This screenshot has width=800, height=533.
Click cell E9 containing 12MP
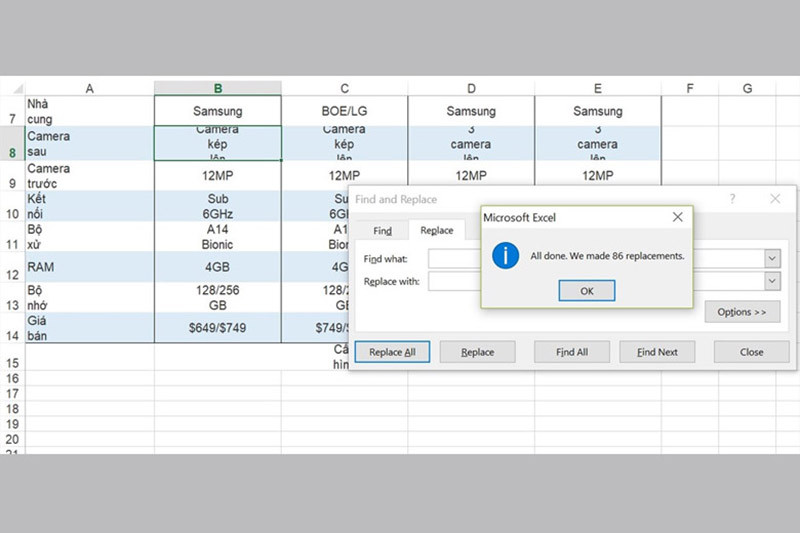coord(597,173)
